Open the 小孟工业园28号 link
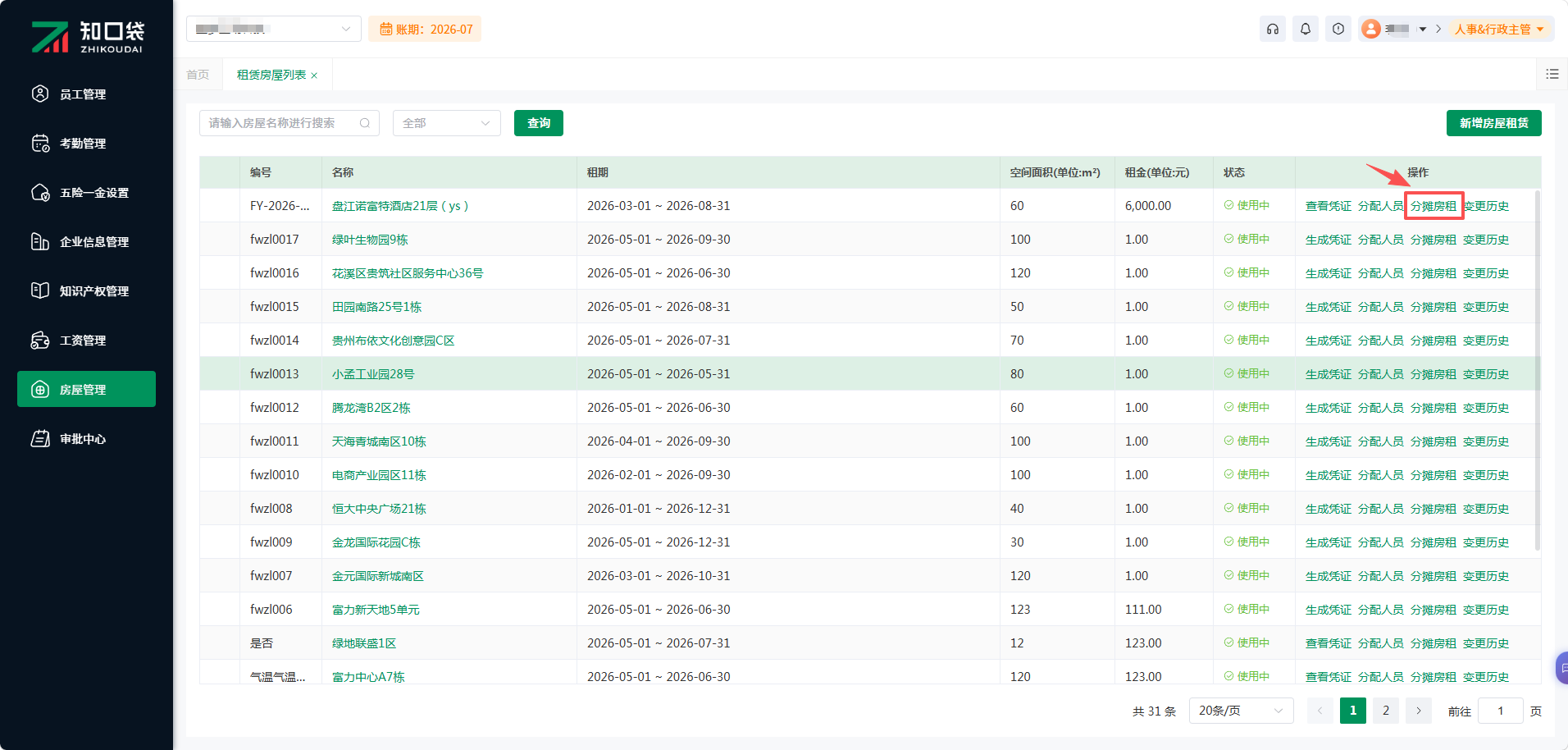The width and height of the screenshot is (1568, 750). (373, 374)
